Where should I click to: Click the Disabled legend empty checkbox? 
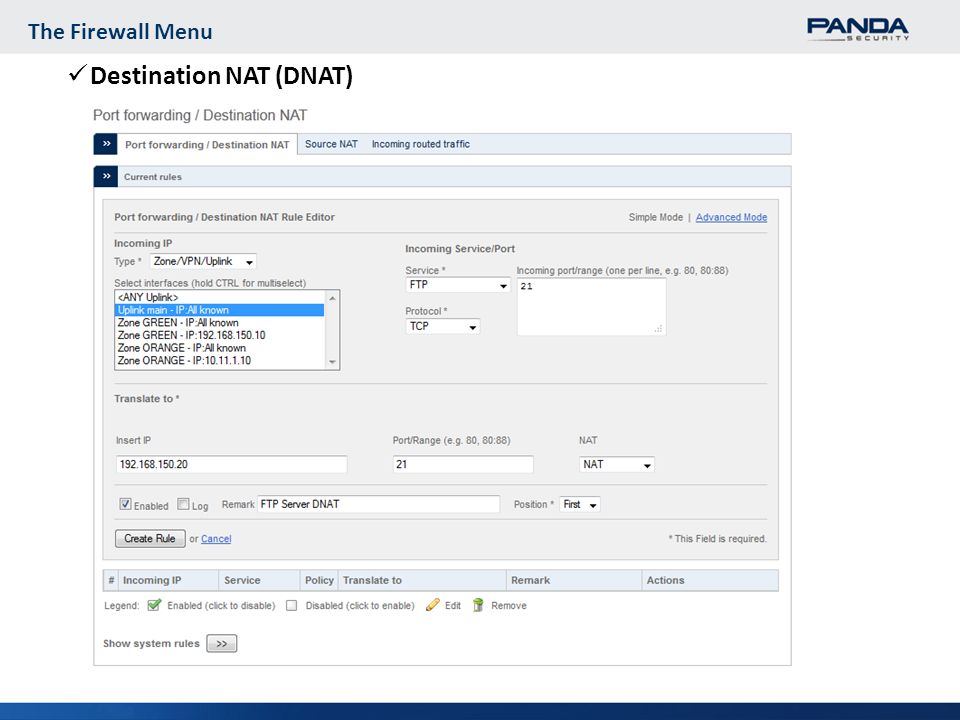[291, 606]
